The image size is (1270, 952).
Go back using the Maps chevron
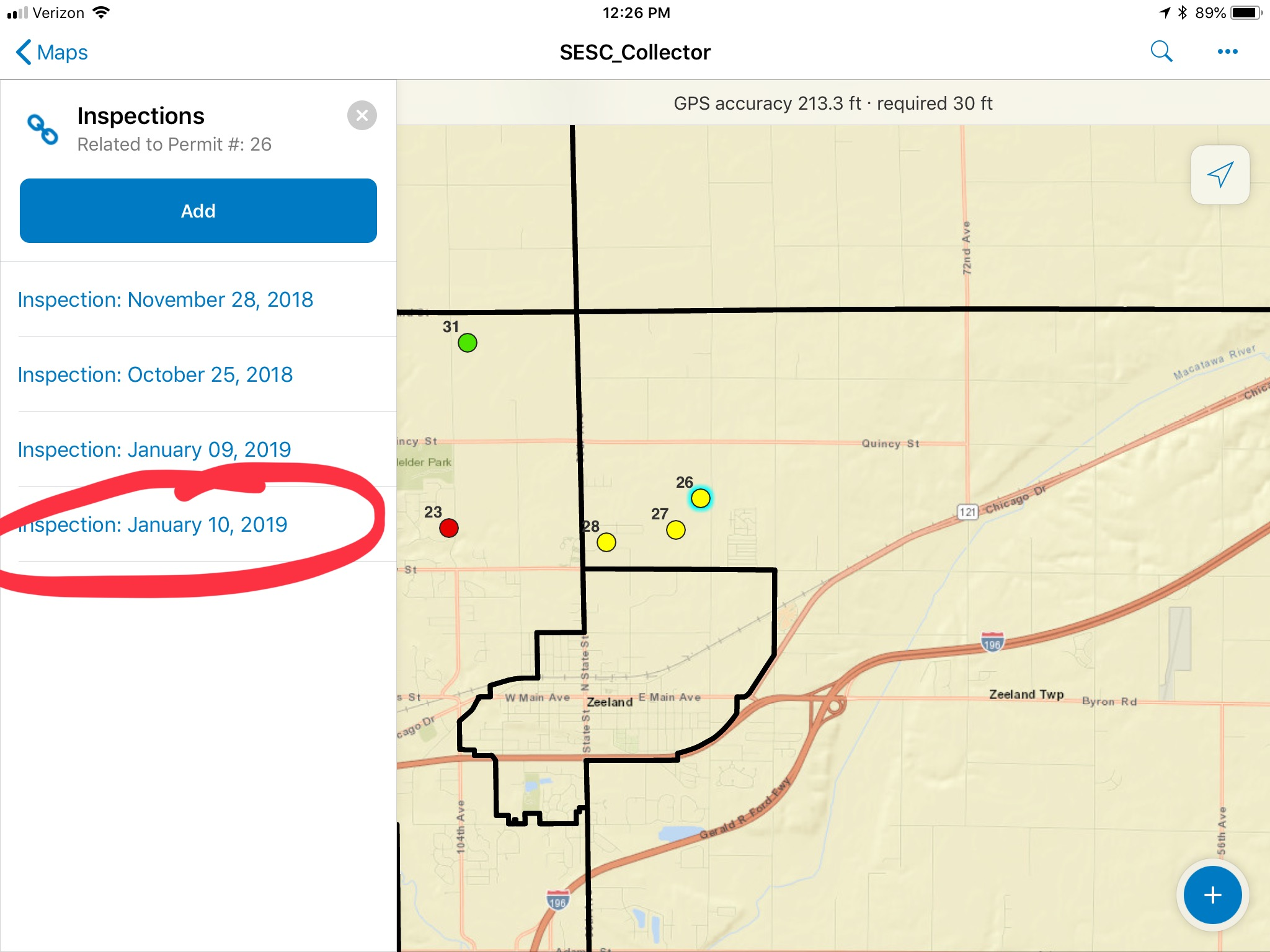pos(51,52)
